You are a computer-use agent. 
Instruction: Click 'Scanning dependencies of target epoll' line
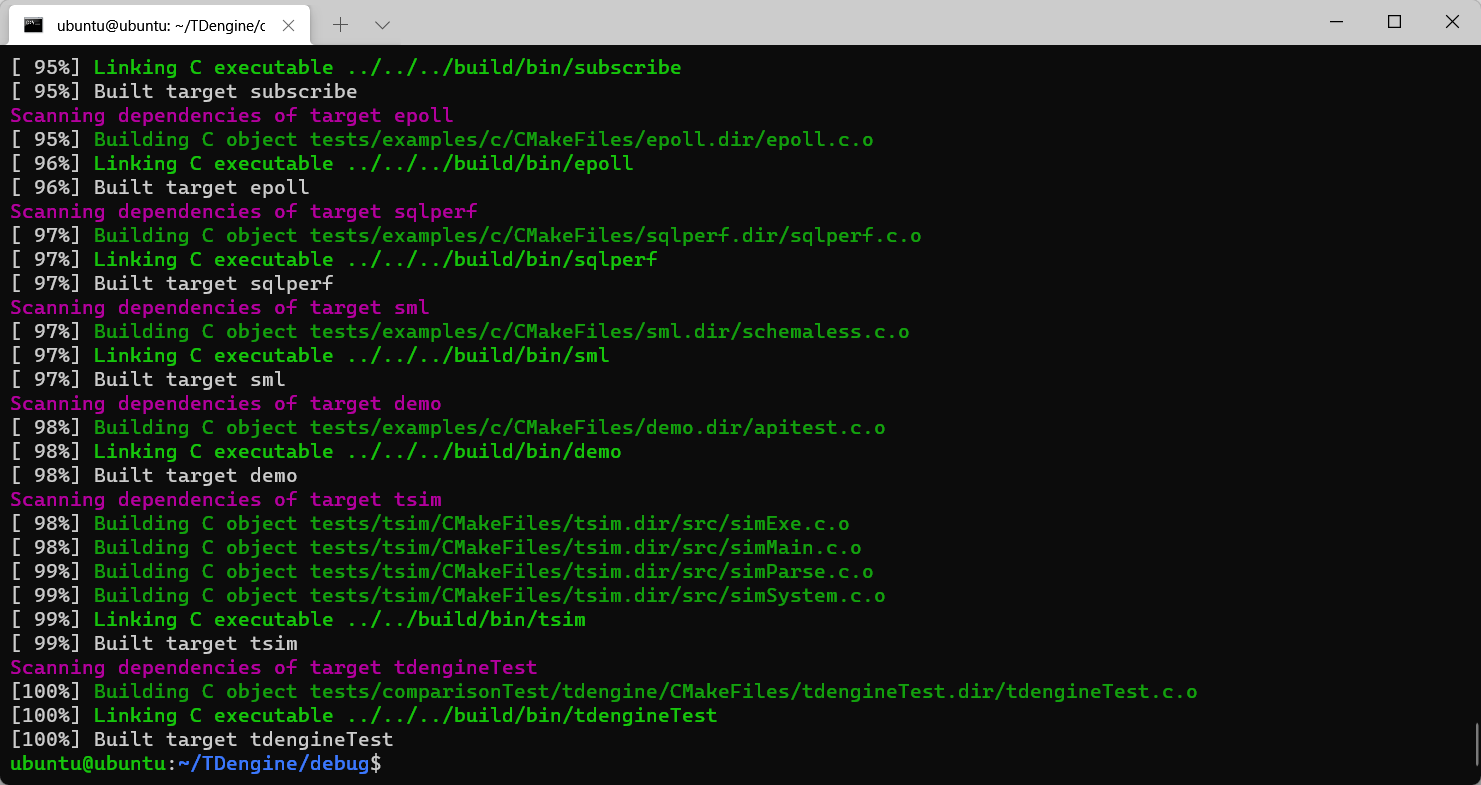point(232,116)
